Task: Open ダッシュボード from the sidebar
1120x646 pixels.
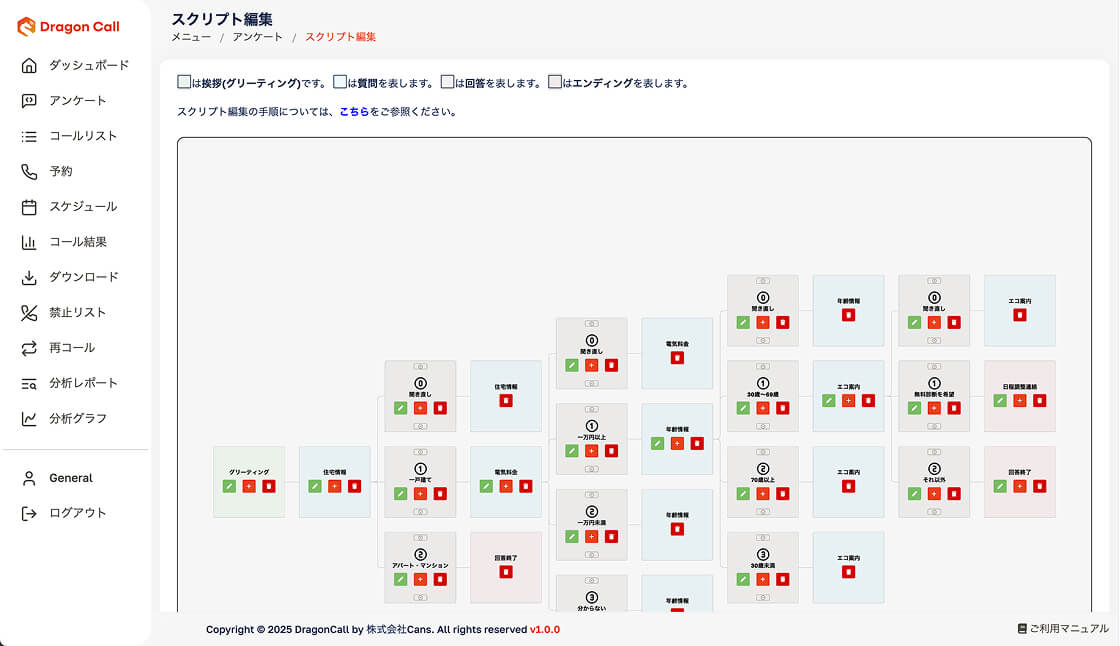Action: click(89, 65)
